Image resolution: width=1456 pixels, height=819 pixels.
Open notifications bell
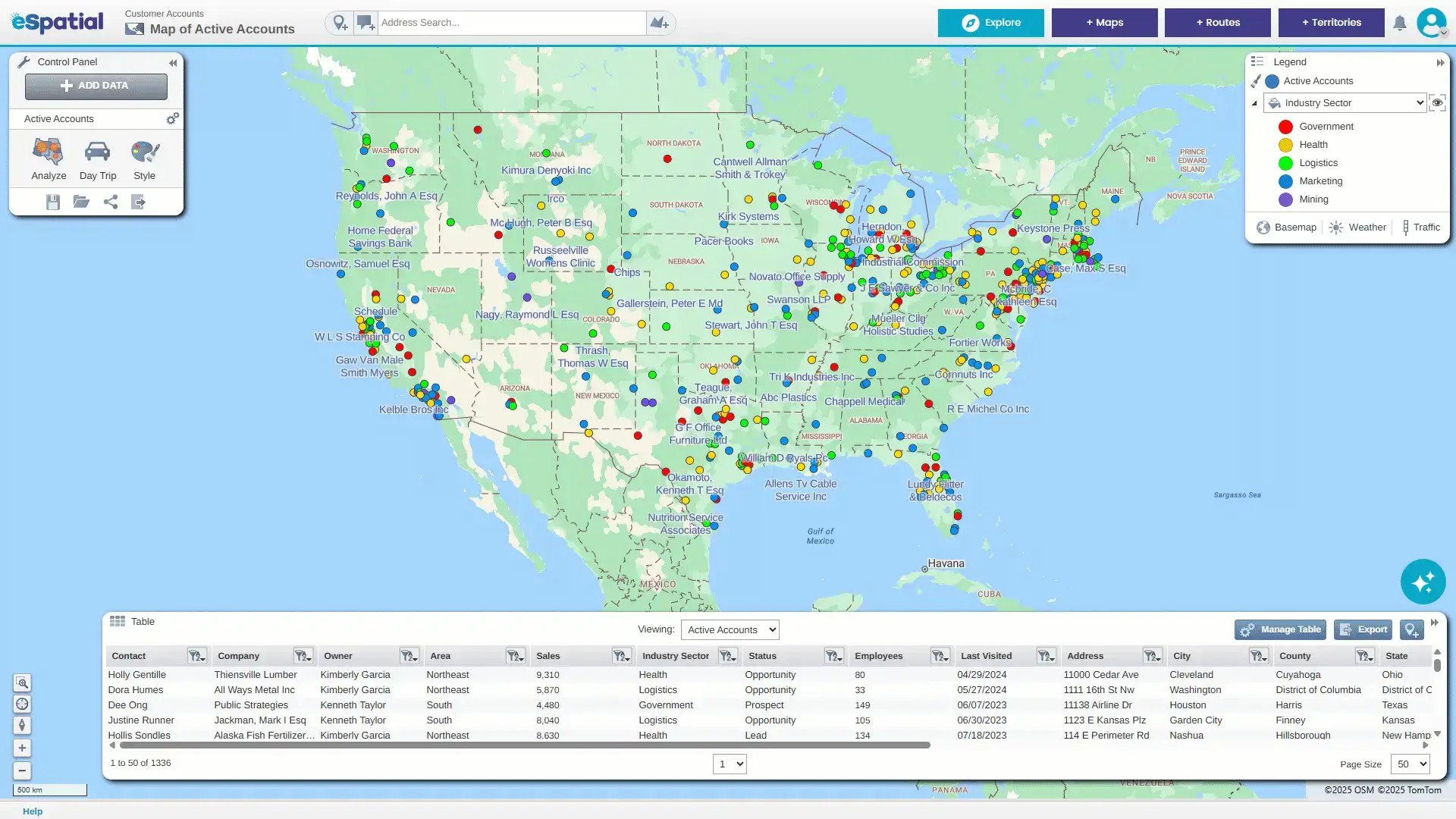click(1399, 23)
